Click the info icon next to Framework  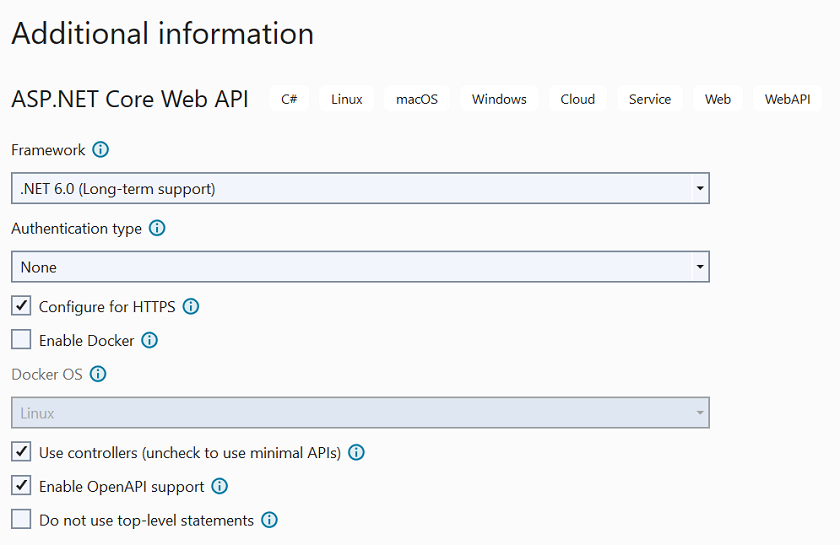tap(100, 150)
